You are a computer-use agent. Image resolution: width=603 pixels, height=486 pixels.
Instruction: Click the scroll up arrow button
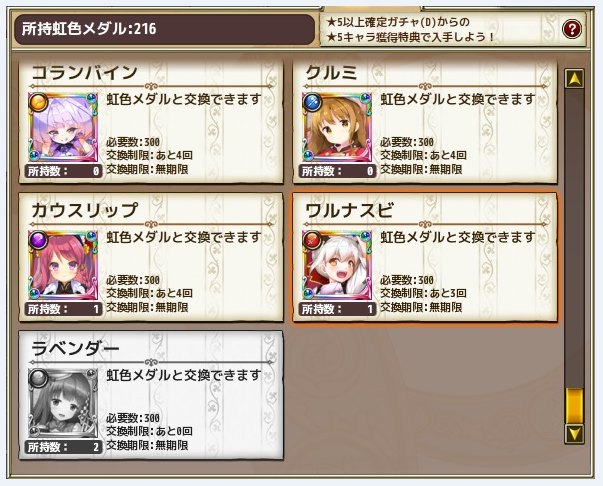pos(575,79)
